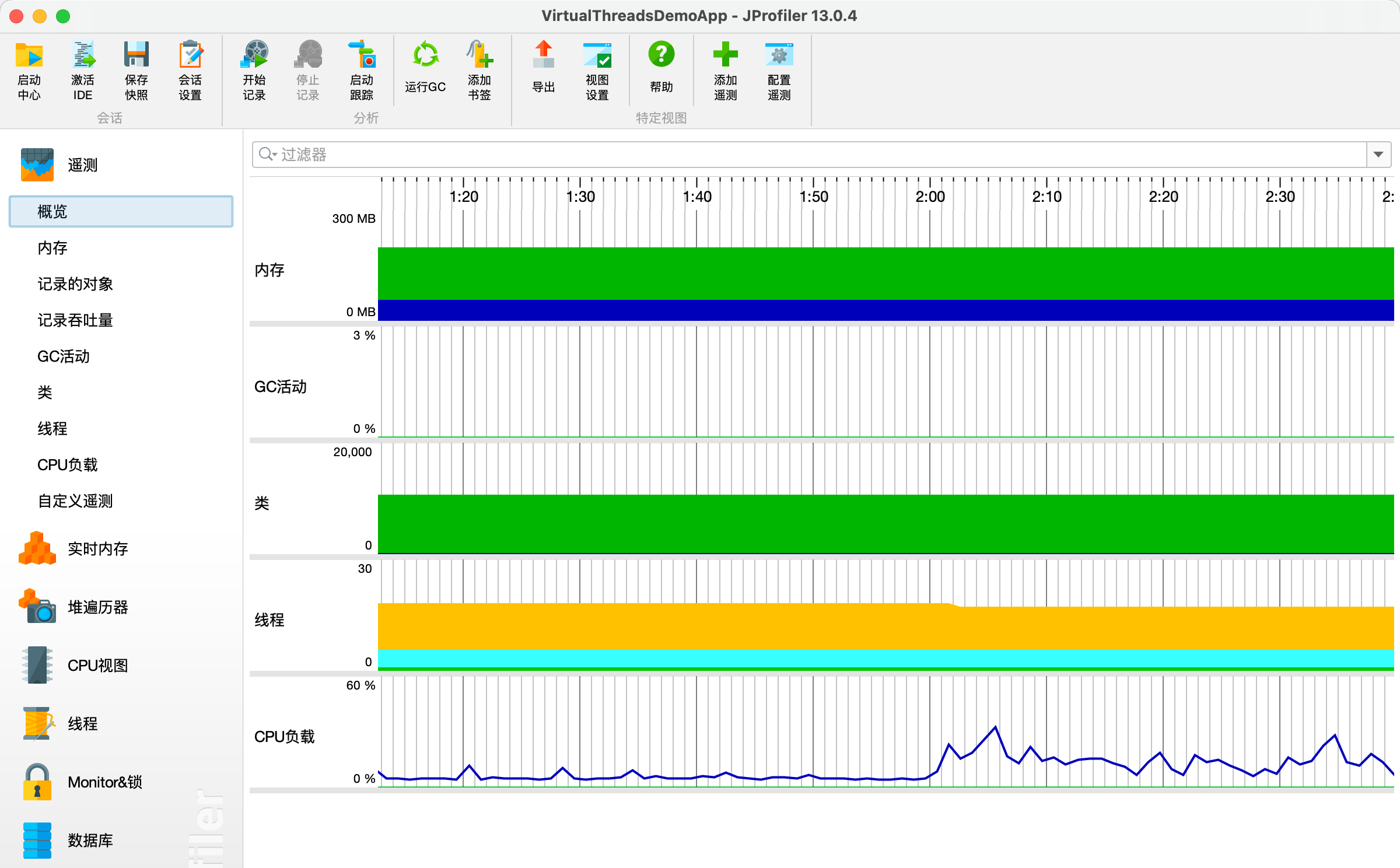
Task: Click the 类 telemetry row label
Action: (x=262, y=503)
